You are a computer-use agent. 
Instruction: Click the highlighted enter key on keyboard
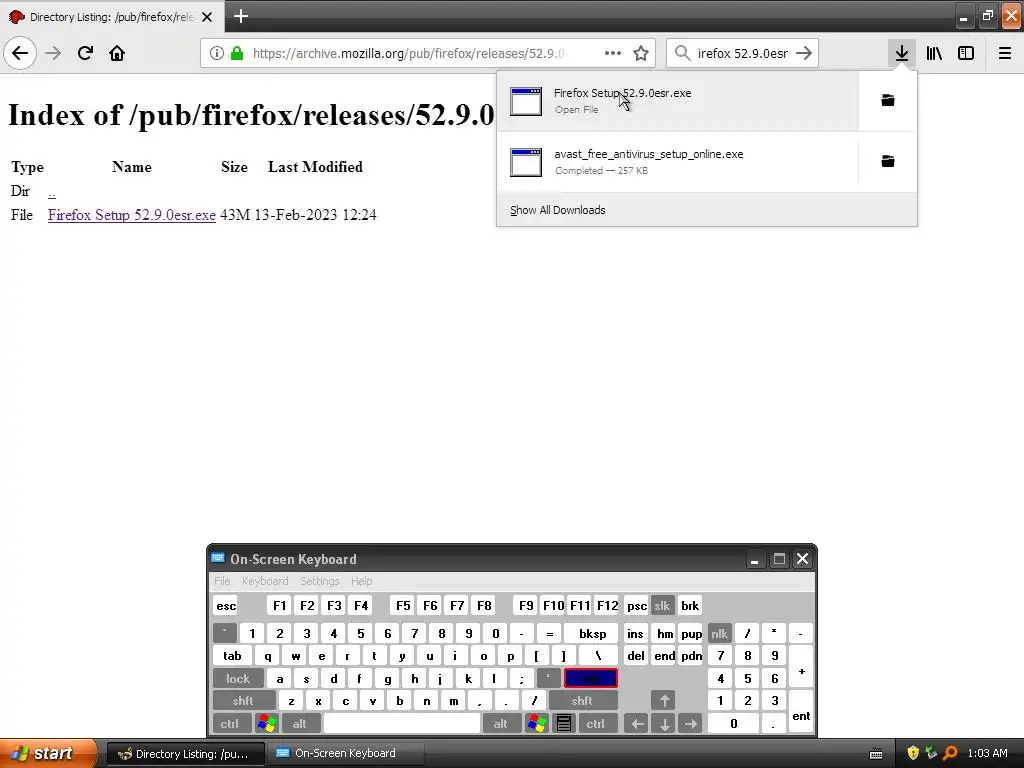click(x=591, y=679)
